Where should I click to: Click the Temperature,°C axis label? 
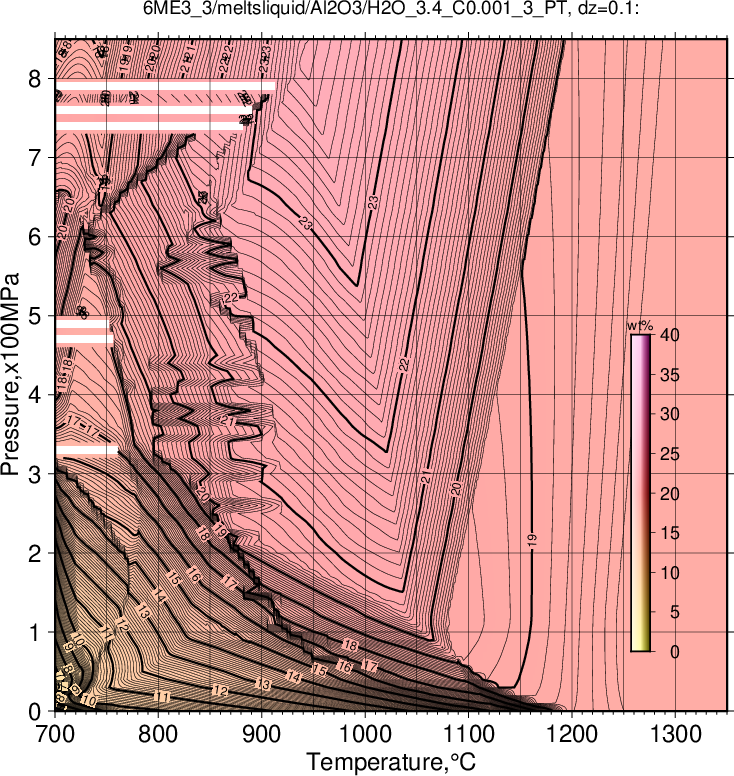[391, 762]
